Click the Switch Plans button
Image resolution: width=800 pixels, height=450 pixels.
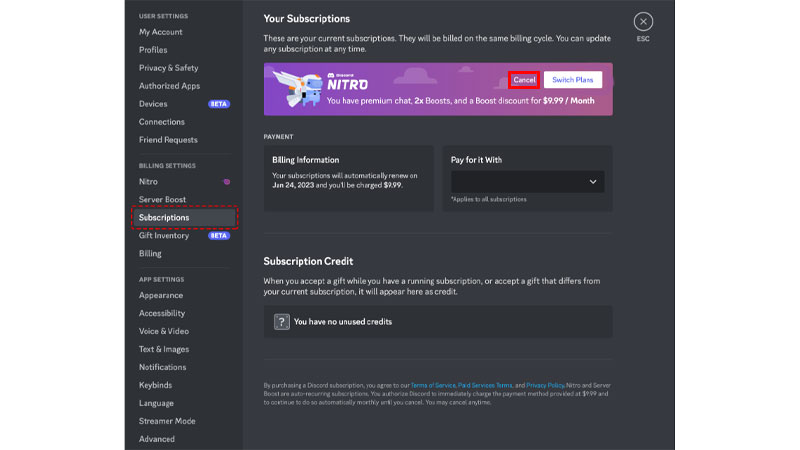click(572, 80)
